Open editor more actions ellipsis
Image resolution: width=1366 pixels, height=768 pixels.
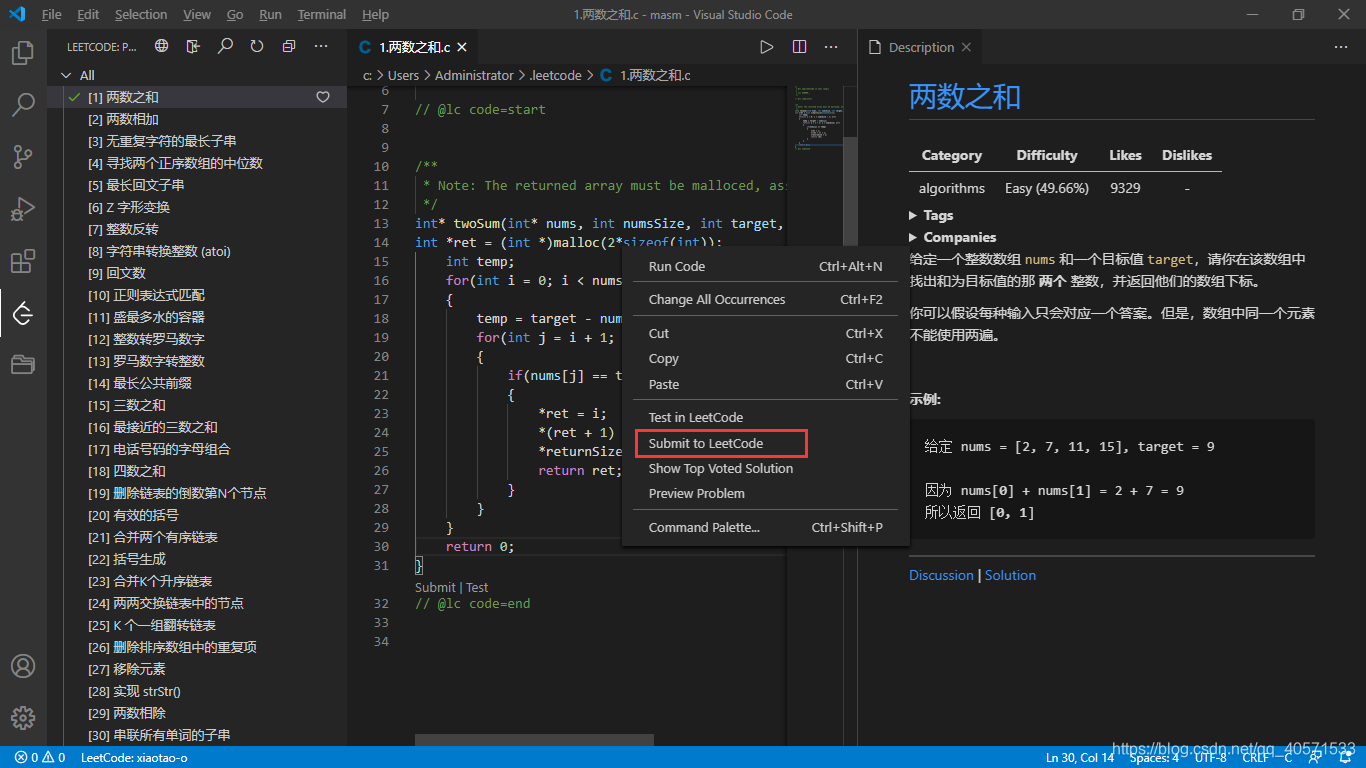831,47
